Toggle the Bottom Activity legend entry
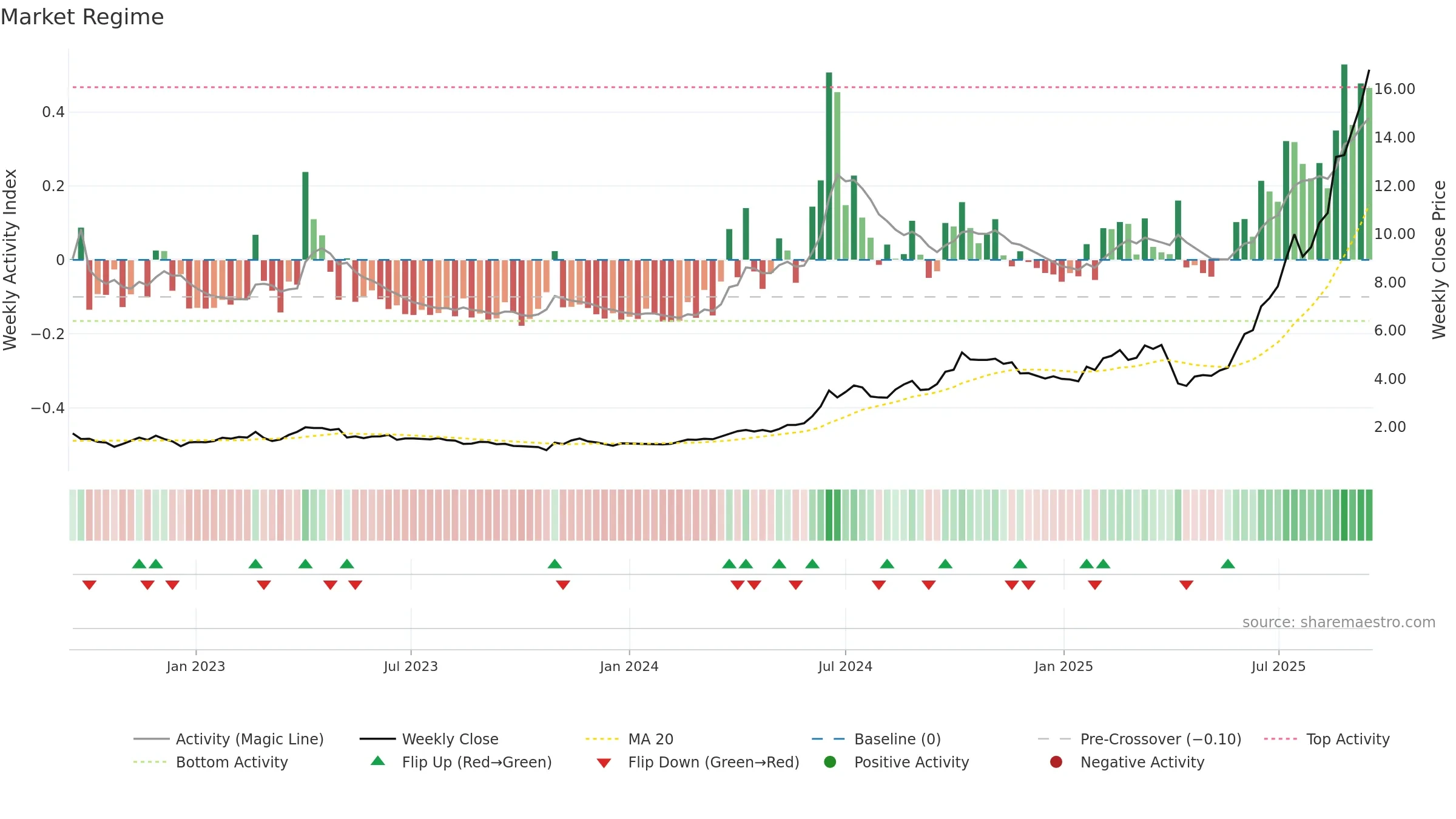 [x=211, y=762]
